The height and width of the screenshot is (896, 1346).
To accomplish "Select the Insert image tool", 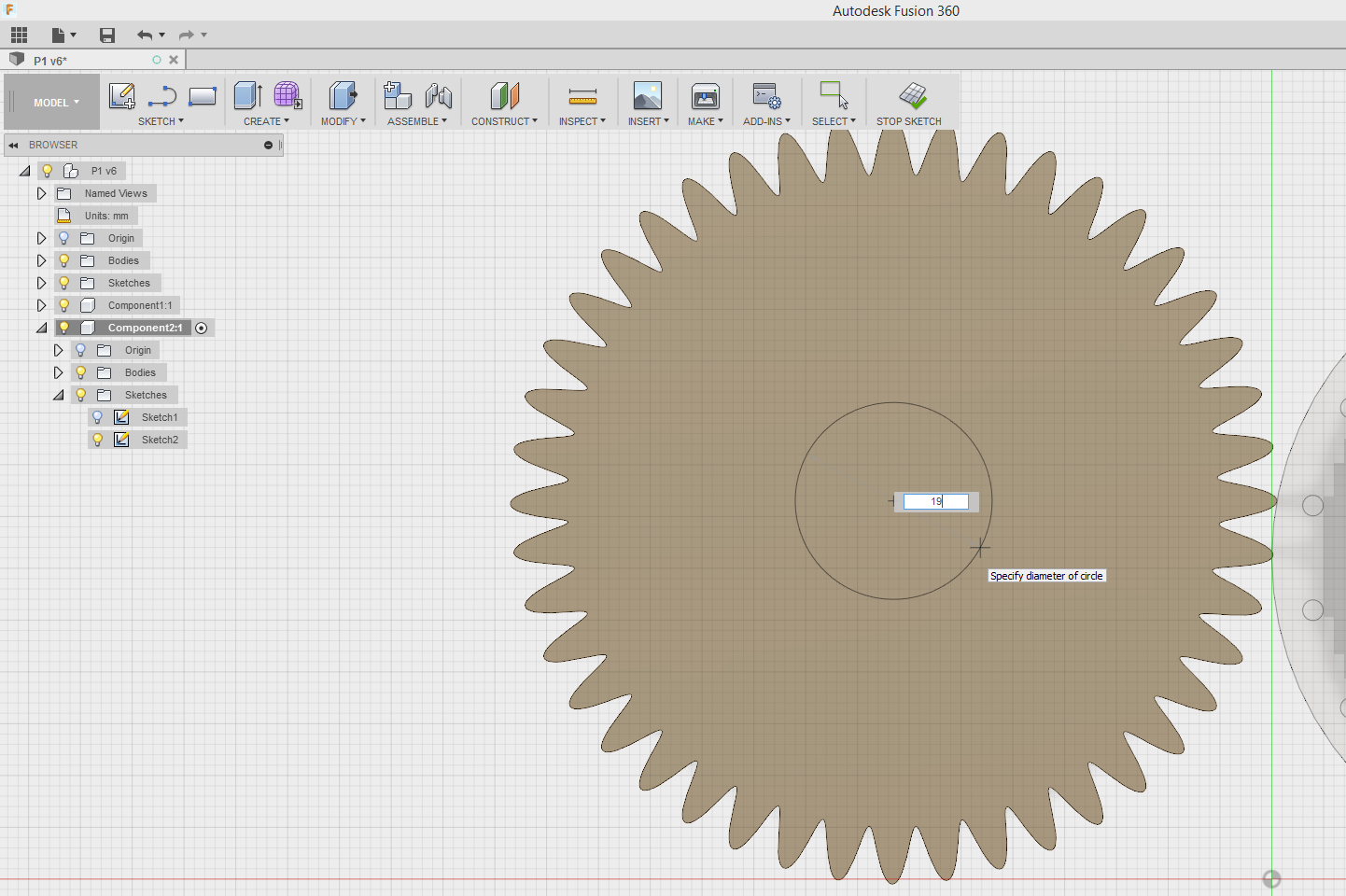I will coord(648,96).
